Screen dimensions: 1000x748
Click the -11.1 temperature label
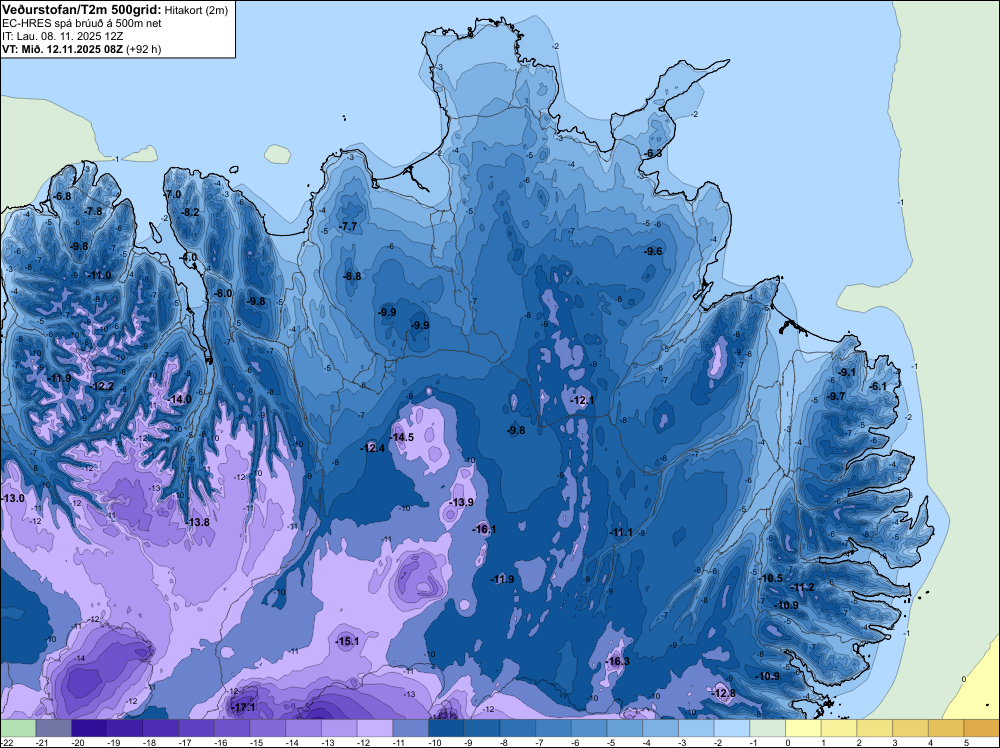coord(621,532)
